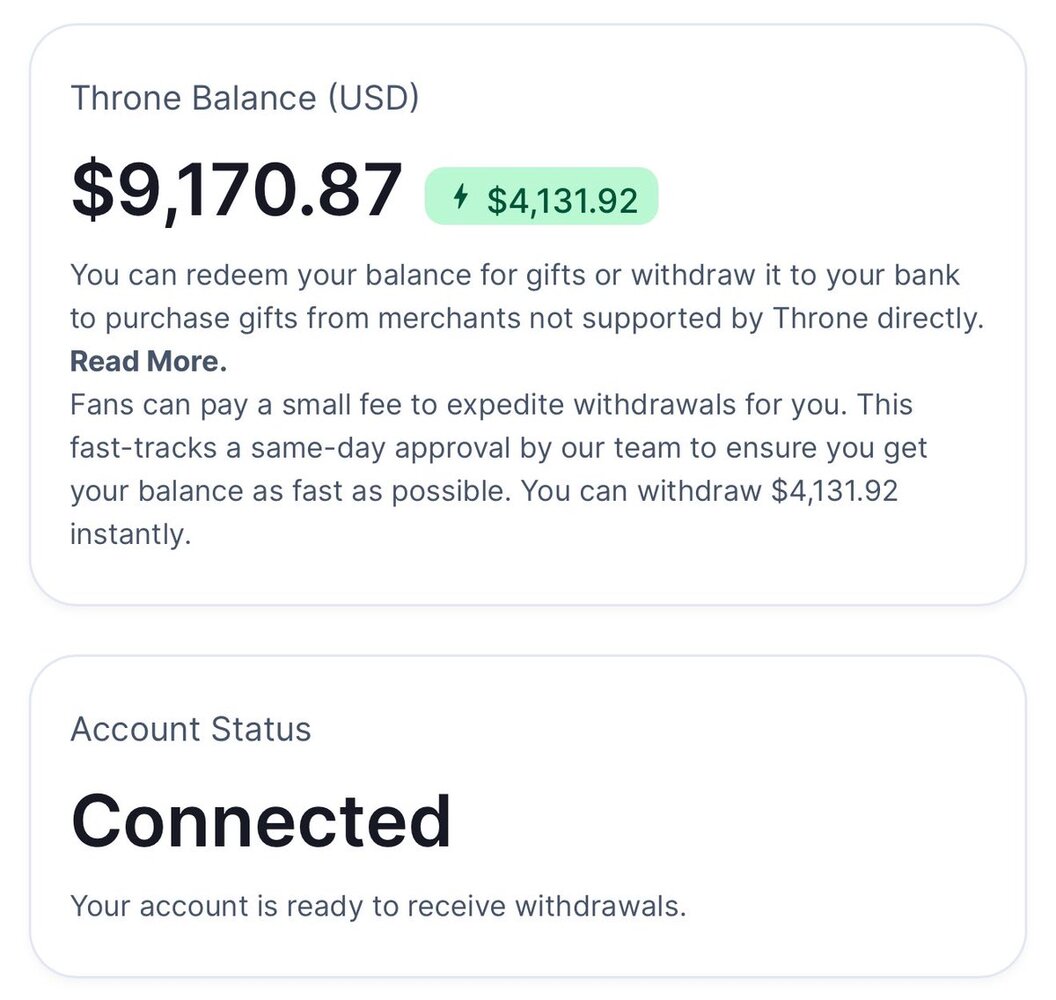Screen dimensions: 1056x1000
Task: Click the word "instantly." ending the paragraph
Action: pos(129,534)
